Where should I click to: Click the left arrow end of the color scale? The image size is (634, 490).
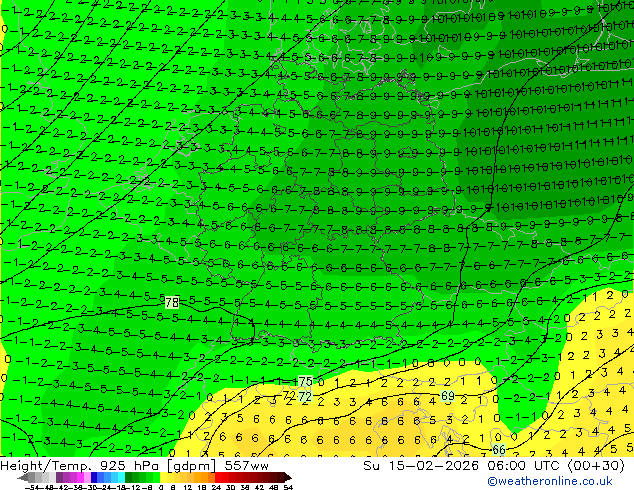(23, 477)
